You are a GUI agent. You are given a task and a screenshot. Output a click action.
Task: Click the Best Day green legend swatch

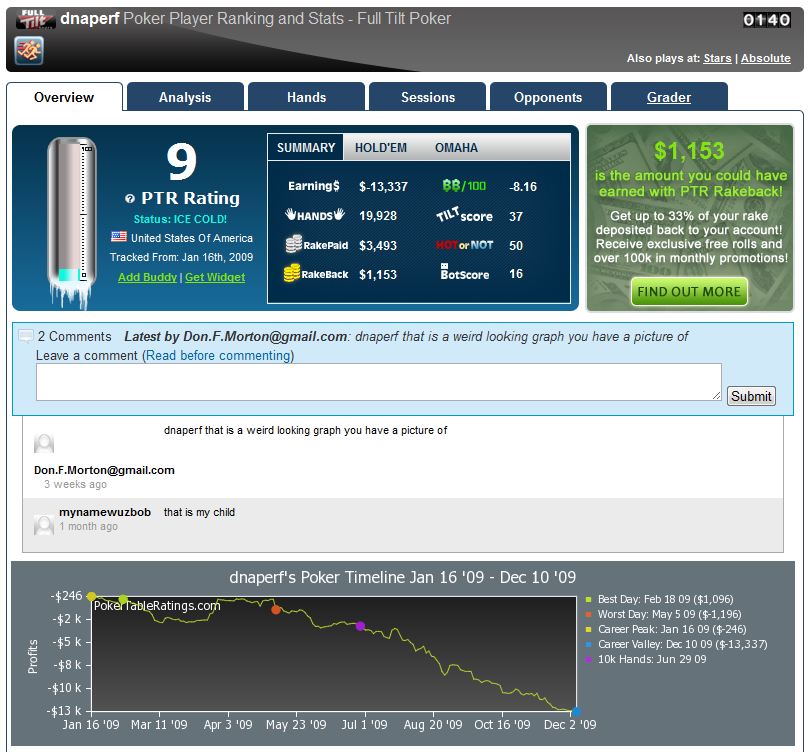588,599
